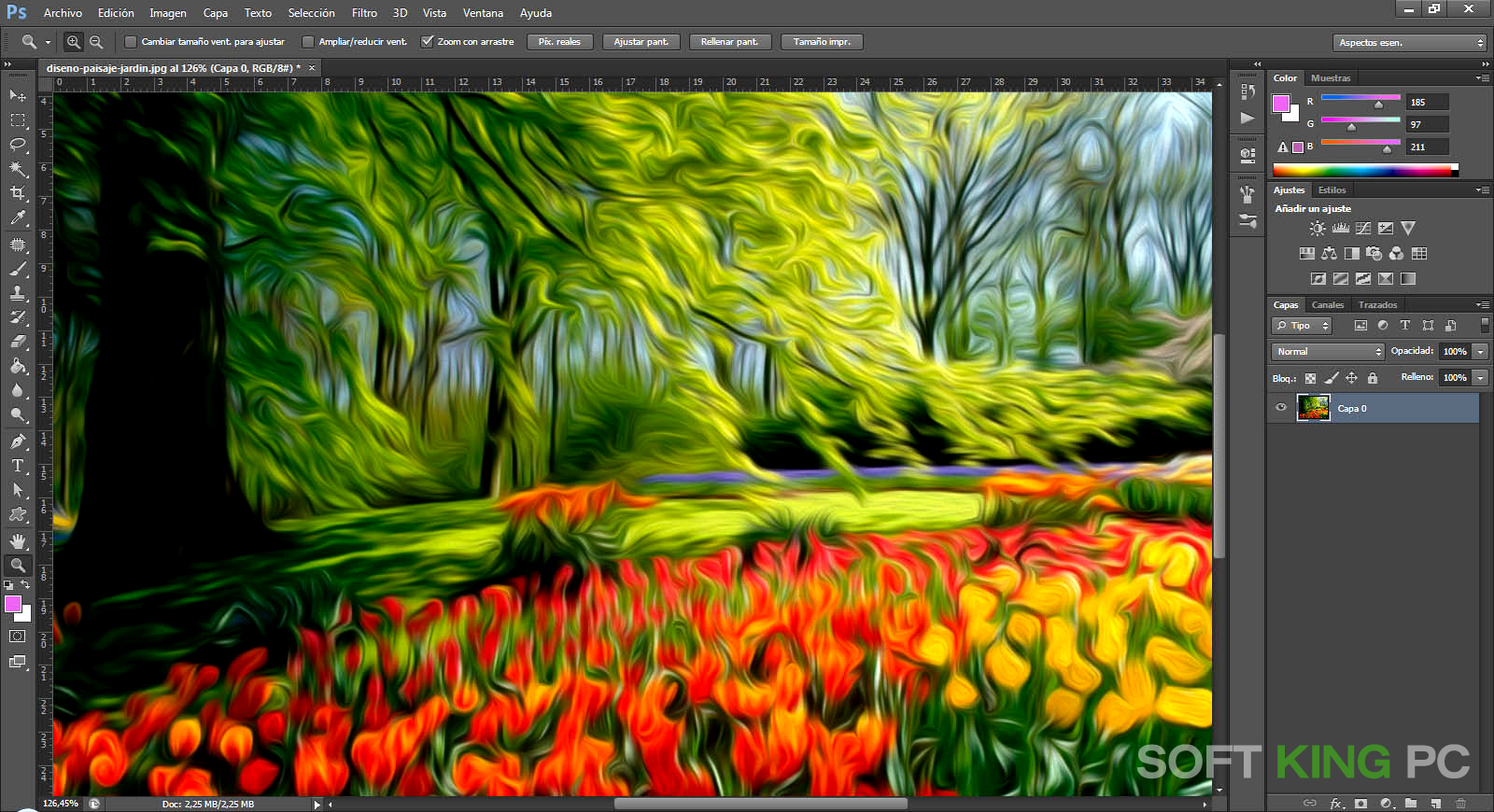Open the Relleno slider arrow
The image size is (1494, 812).
click(1481, 378)
